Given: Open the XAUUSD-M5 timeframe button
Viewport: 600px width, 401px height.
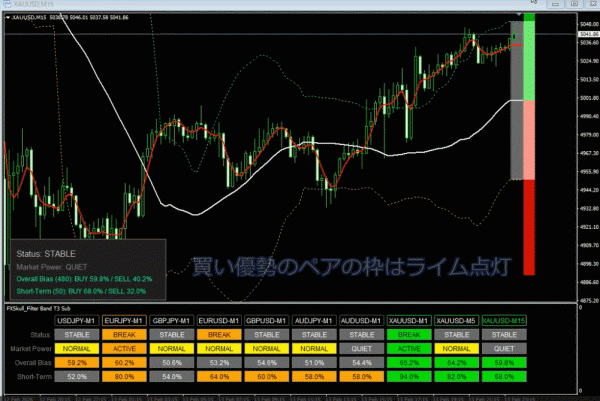Looking at the screenshot, I should (x=456, y=319).
